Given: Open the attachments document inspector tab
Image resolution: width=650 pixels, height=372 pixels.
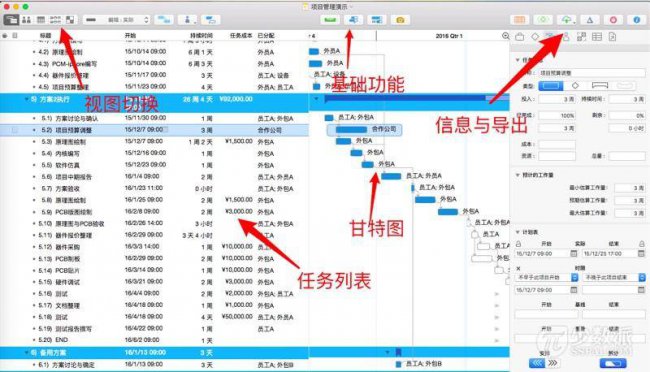Looking at the screenshot, I should coord(612,36).
